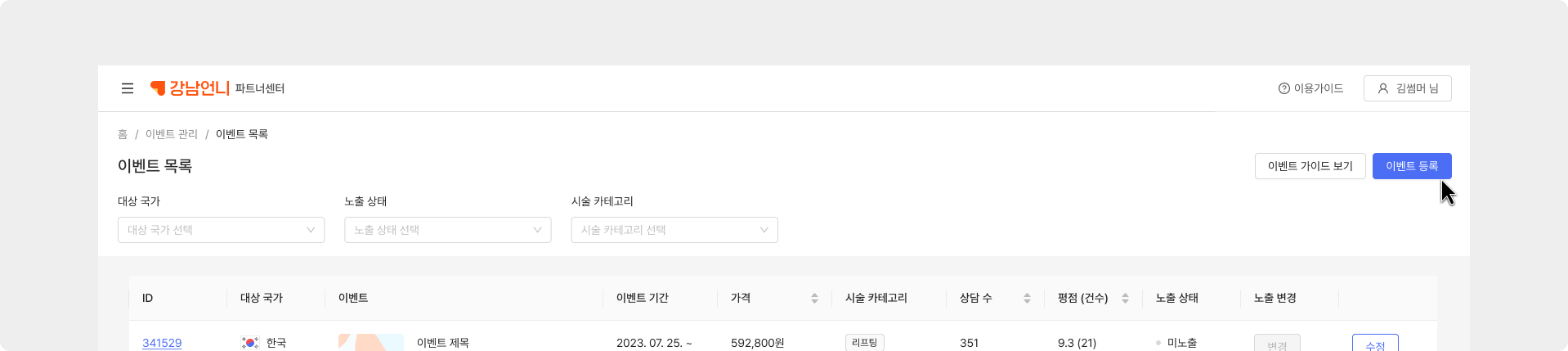Image resolution: width=1568 pixels, height=351 pixels.
Task: Open the 노출 상태 선택 dropdown
Action: [447, 230]
